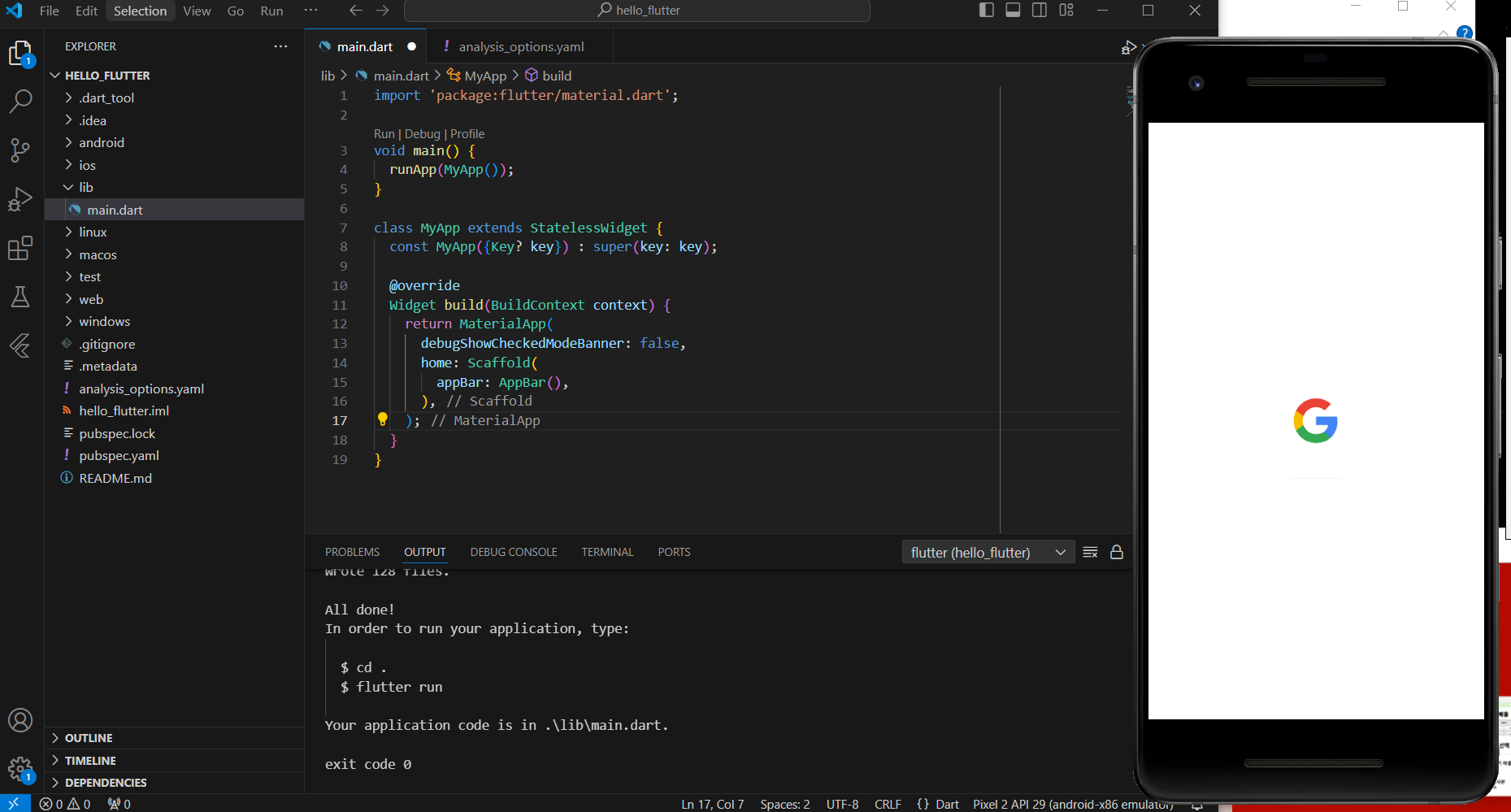Toggle output scroll lock

[1117, 552]
